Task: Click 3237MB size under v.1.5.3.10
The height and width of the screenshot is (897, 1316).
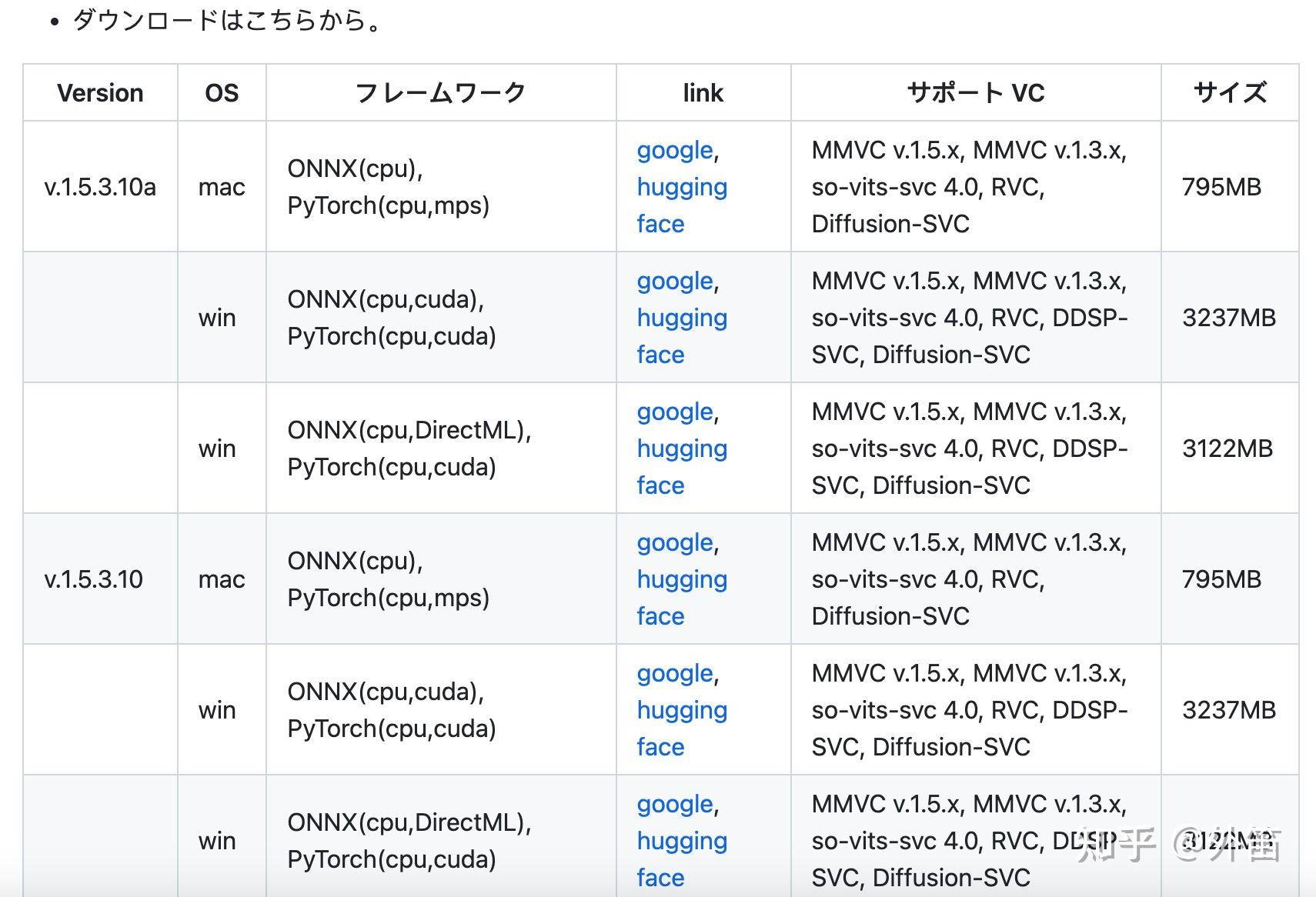Action: click(x=1229, y=710)
